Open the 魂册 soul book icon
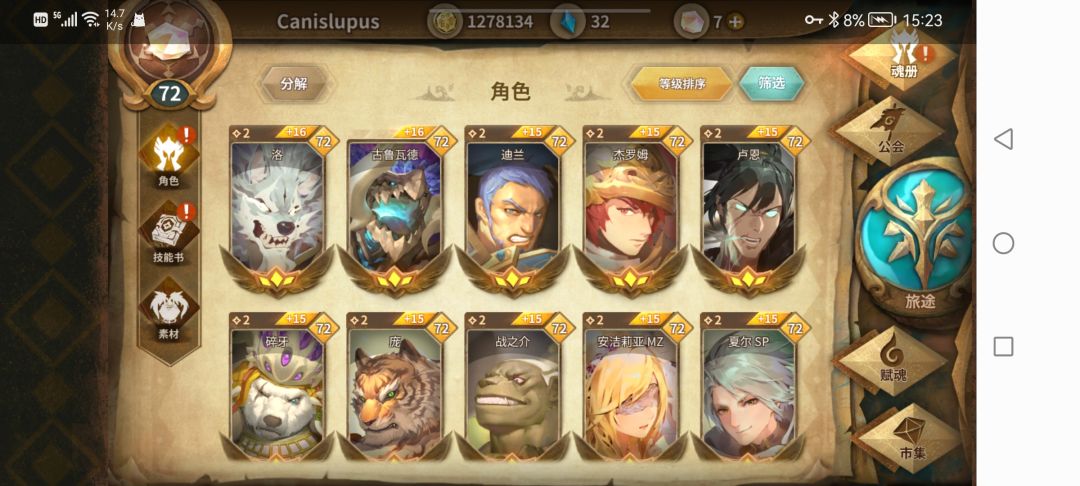This screenshot has height=486, width=1080. [x=903, y=57]
